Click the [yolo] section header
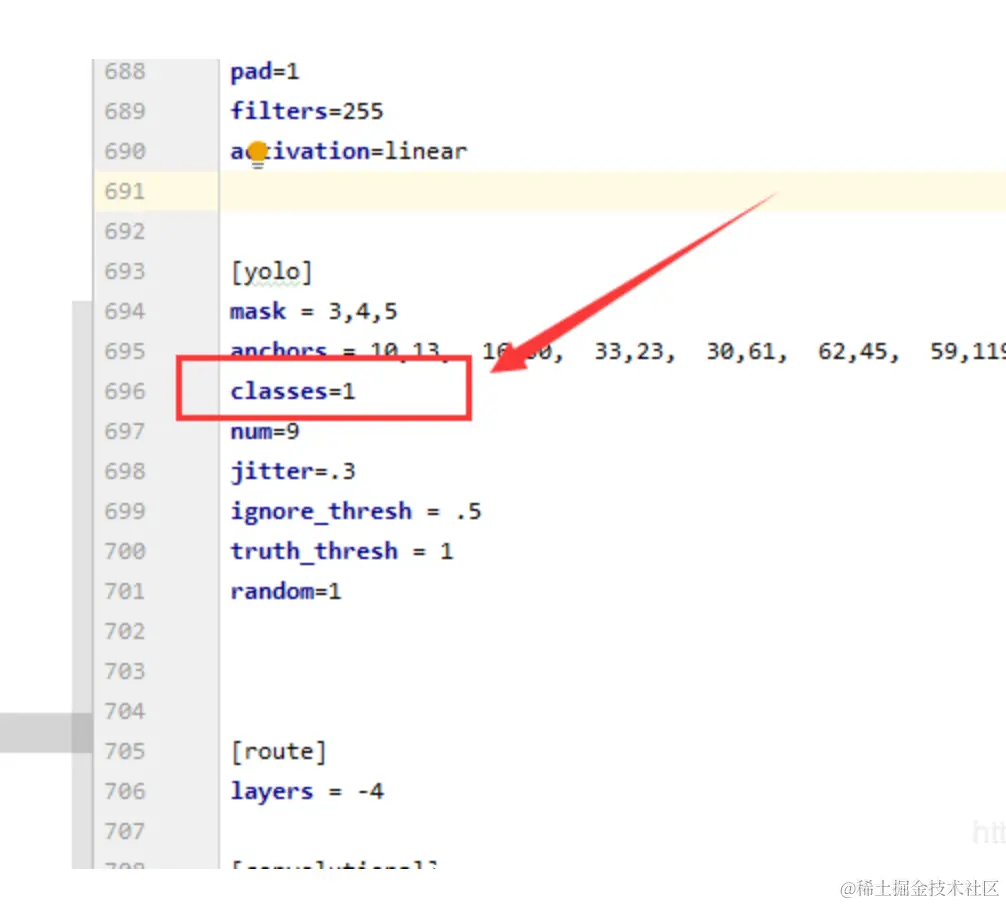 coord(271,272)
